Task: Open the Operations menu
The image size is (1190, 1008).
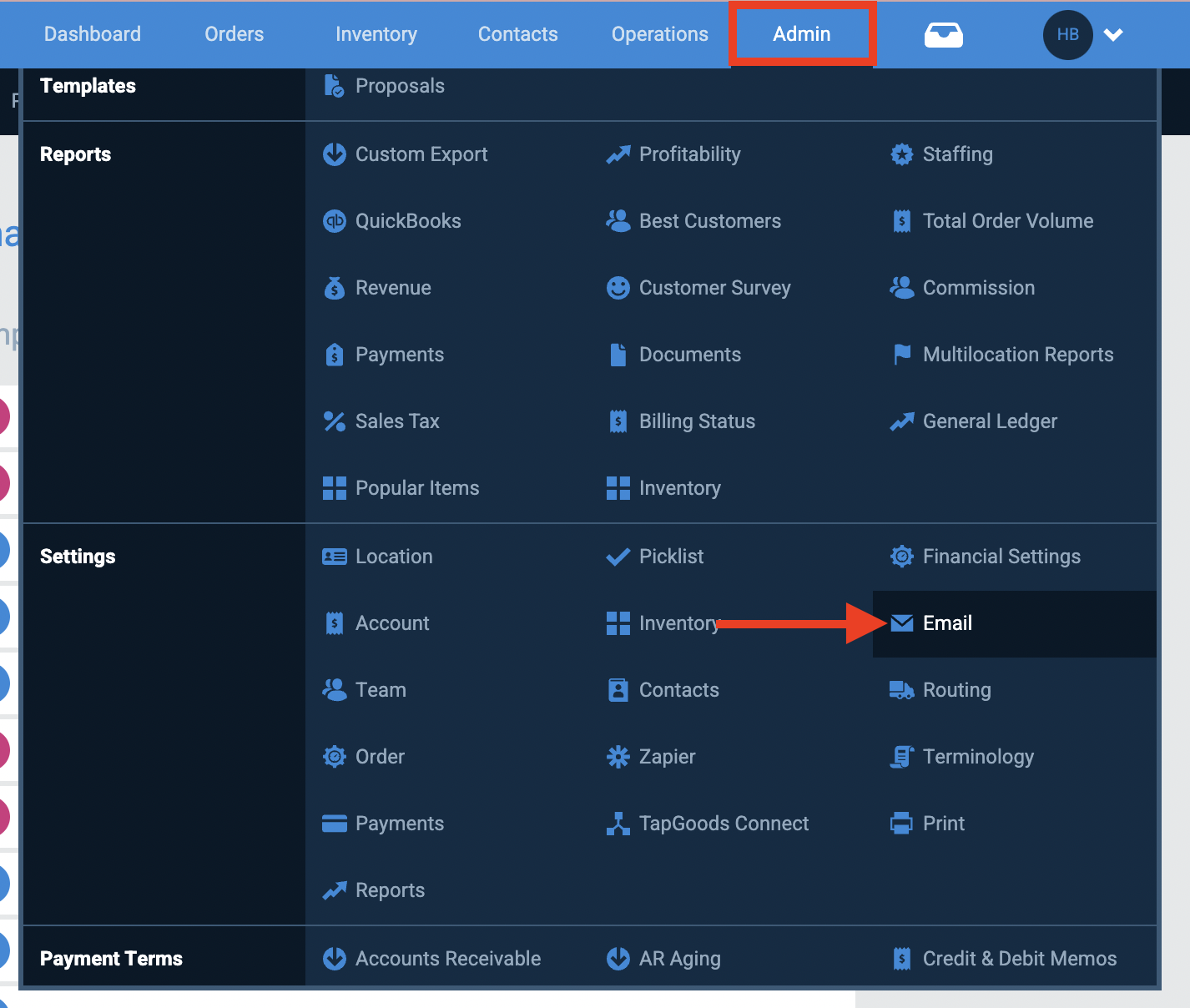Action: pyautogui.click(x=660, y=34)
